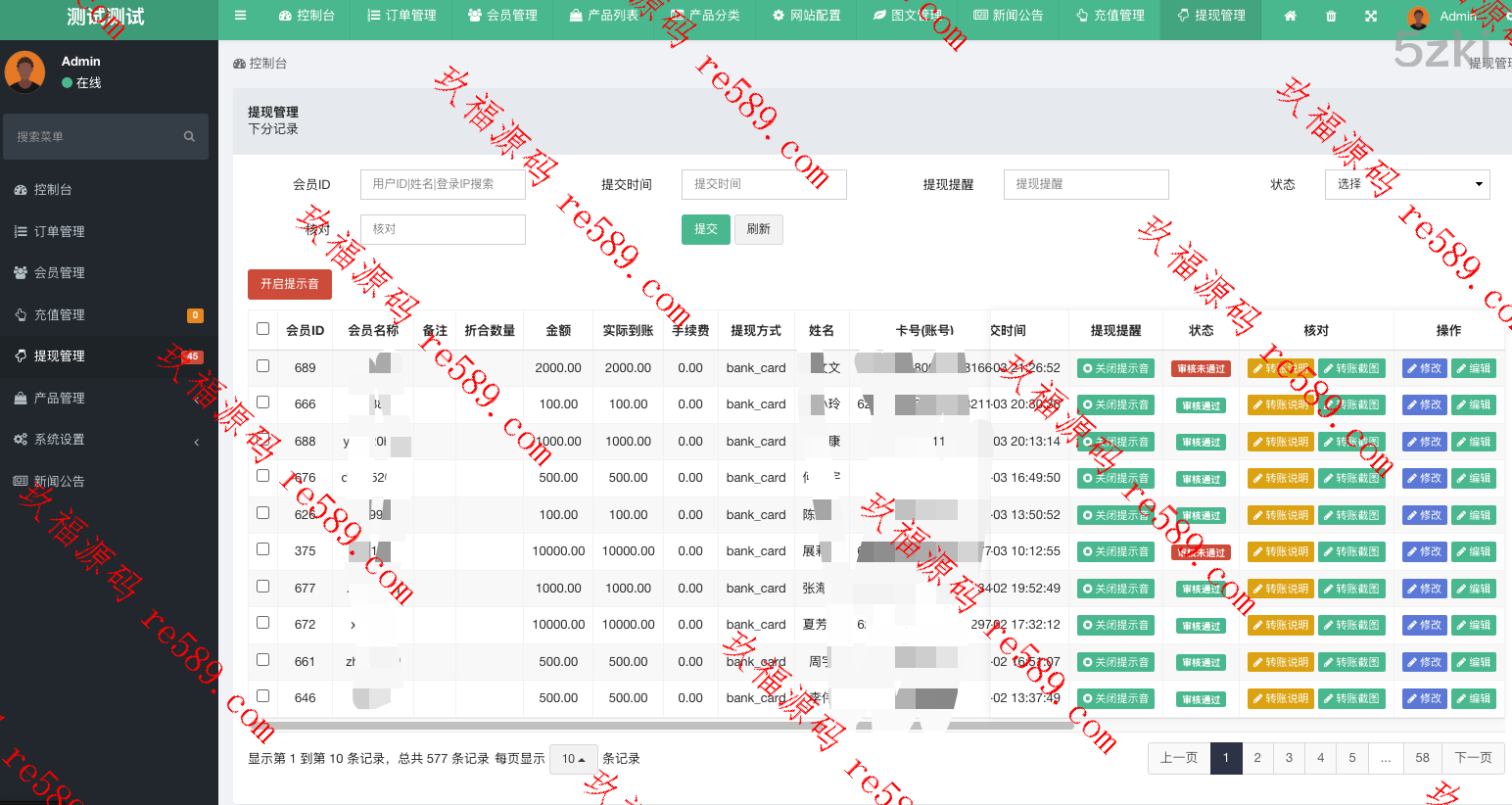This screenshot has height=805, width=1512.
Task: Open 订单管理 in the left sidebar
Action: [59, 231]
